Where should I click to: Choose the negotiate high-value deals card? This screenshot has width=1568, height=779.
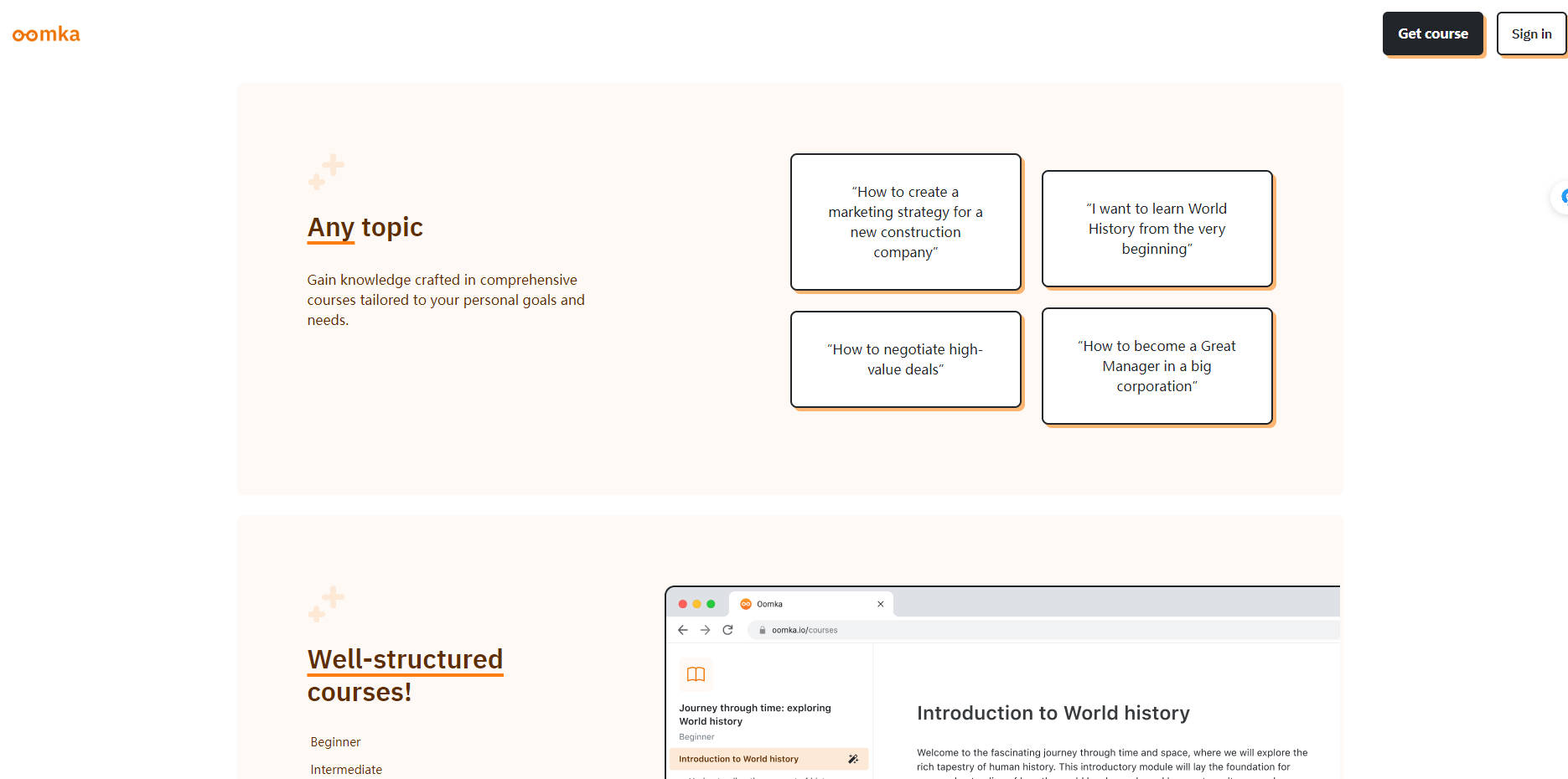pyautogui.click(x=905, y=359)
